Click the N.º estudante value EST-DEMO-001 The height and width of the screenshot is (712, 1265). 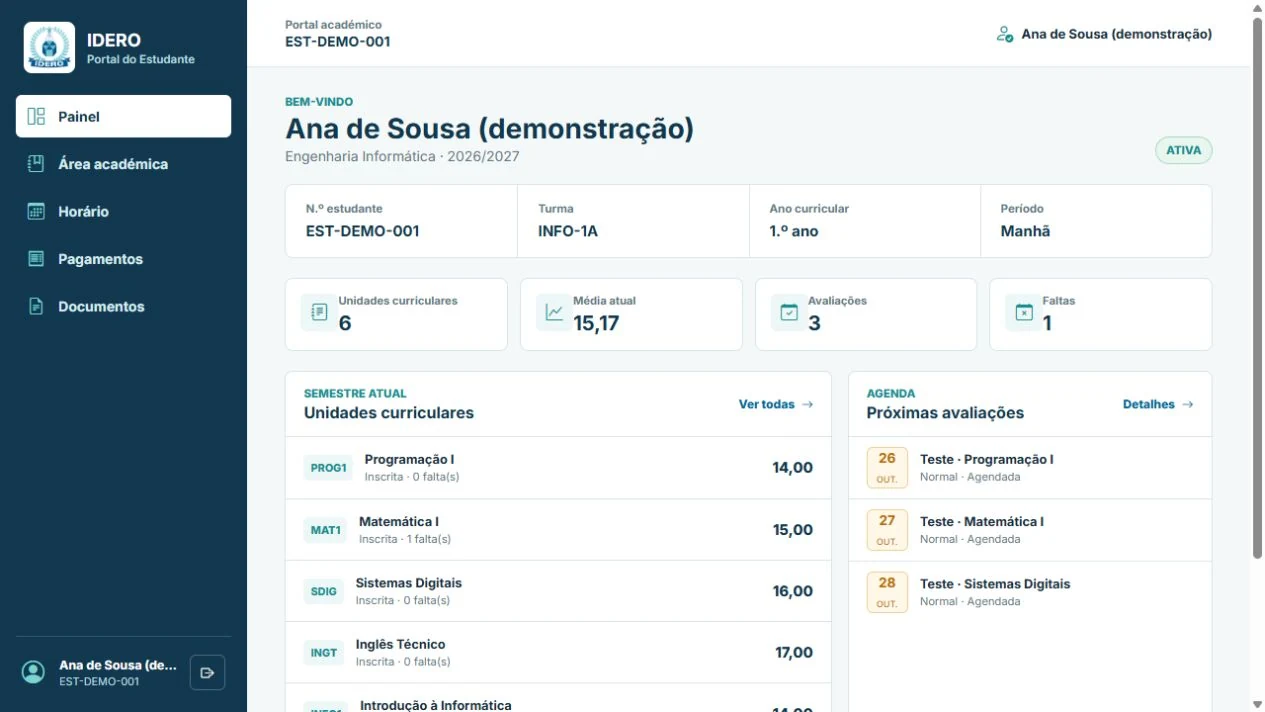[362, 231]
